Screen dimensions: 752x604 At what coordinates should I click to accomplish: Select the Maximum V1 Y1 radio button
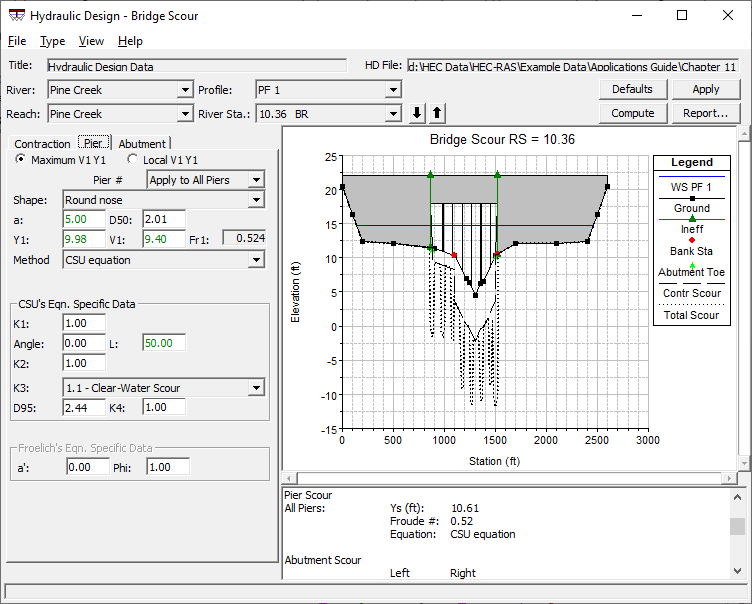pyautogui.click(x=21, y=160)
